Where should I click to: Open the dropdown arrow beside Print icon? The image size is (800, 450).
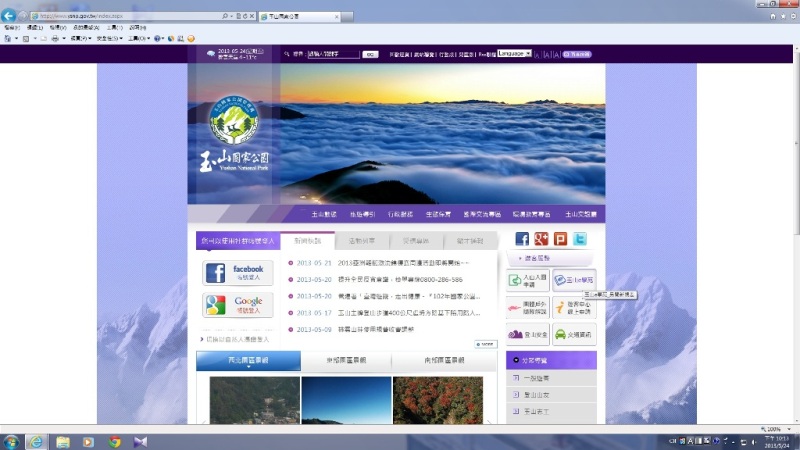[x=64, y=38]
